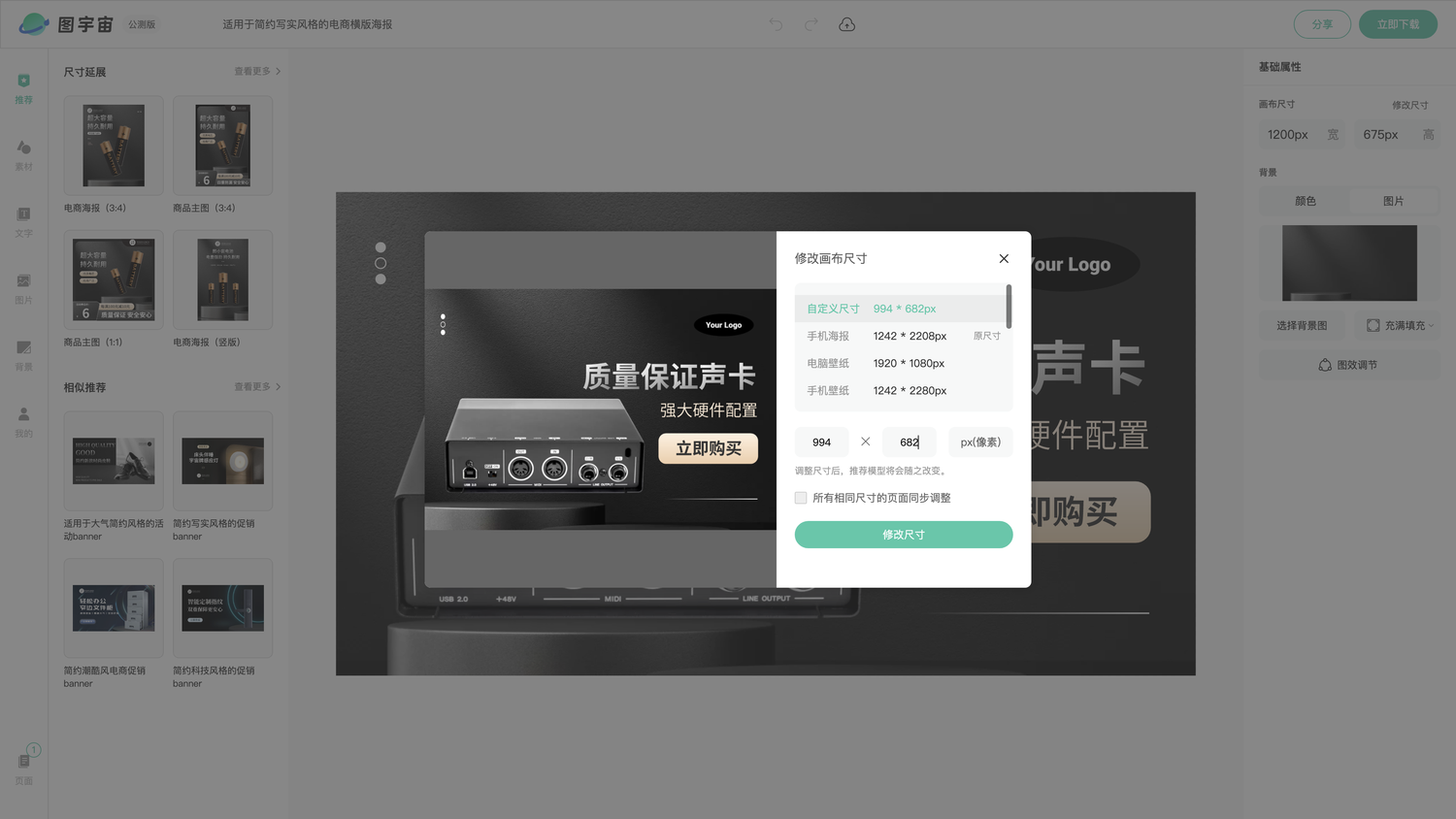The width and height of the screenshot is (1456, 819).
Task: Select the 商品主图 (1:1) thumbnail
Action: click(114, 279)
